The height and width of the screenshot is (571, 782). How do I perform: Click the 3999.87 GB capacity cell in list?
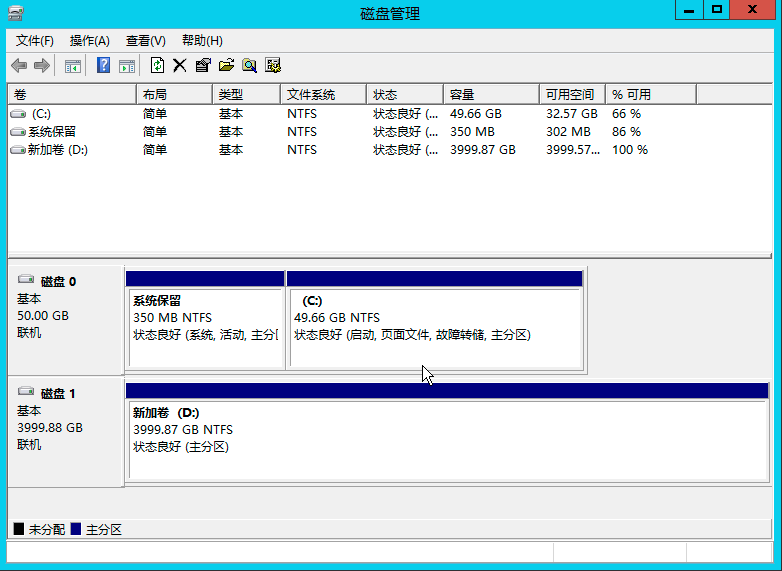pyautogui.click(x=482, y=150)
